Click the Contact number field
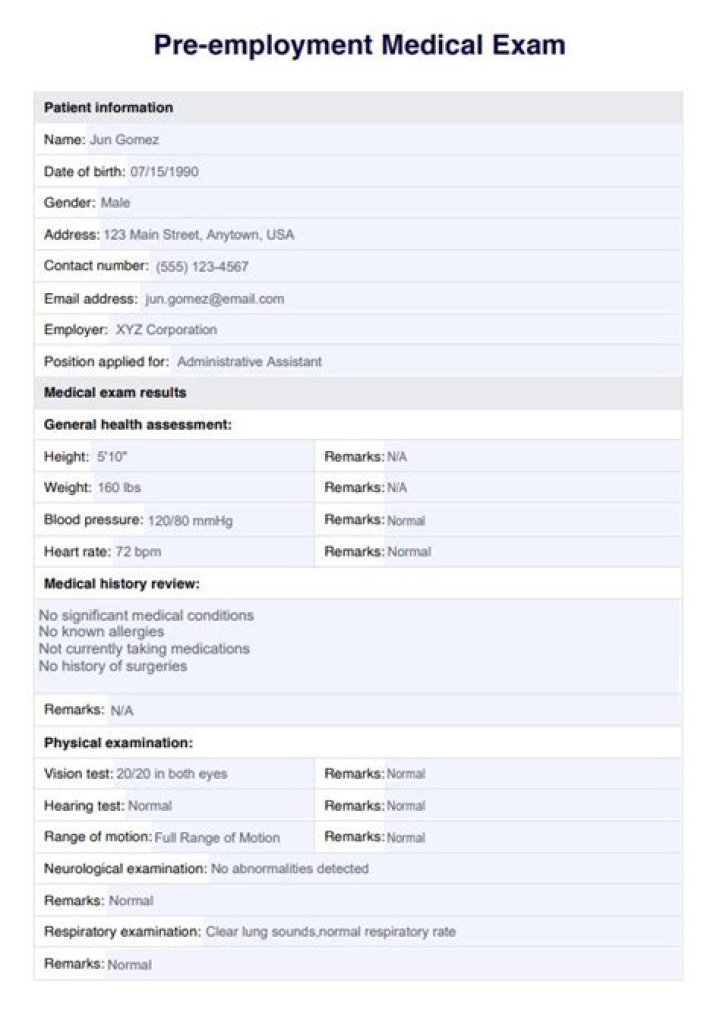 click(x=202, y=267)
